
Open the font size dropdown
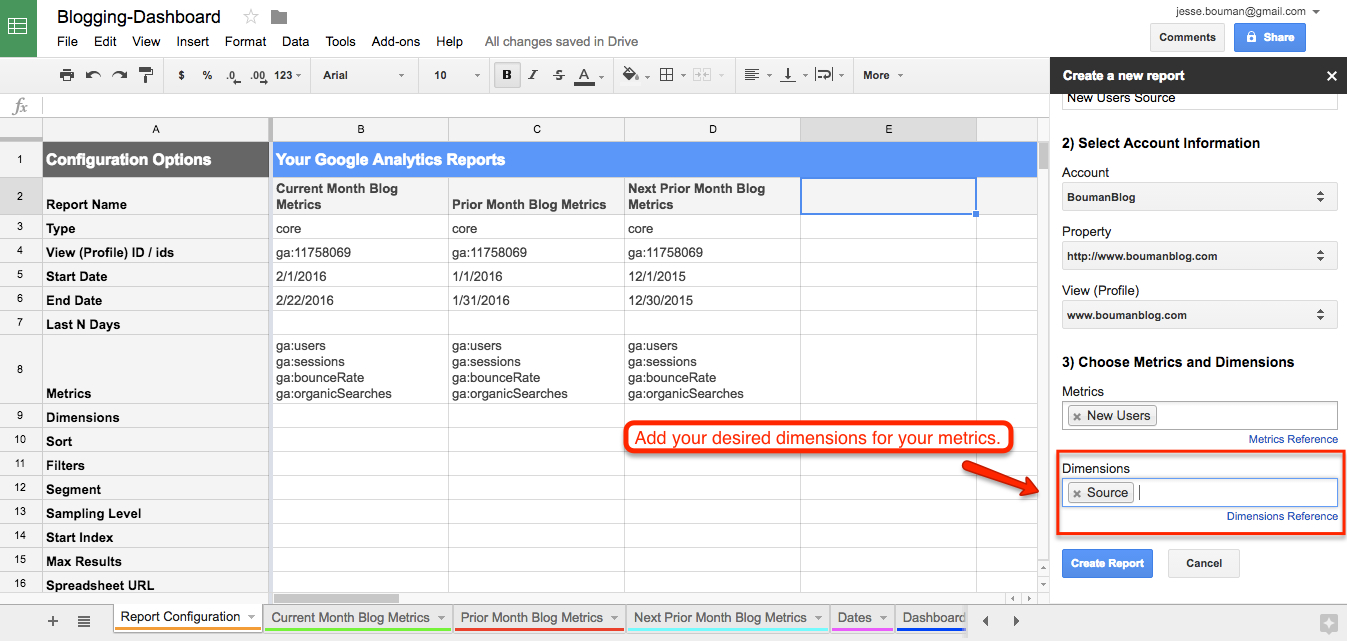[x=453, y=75]
